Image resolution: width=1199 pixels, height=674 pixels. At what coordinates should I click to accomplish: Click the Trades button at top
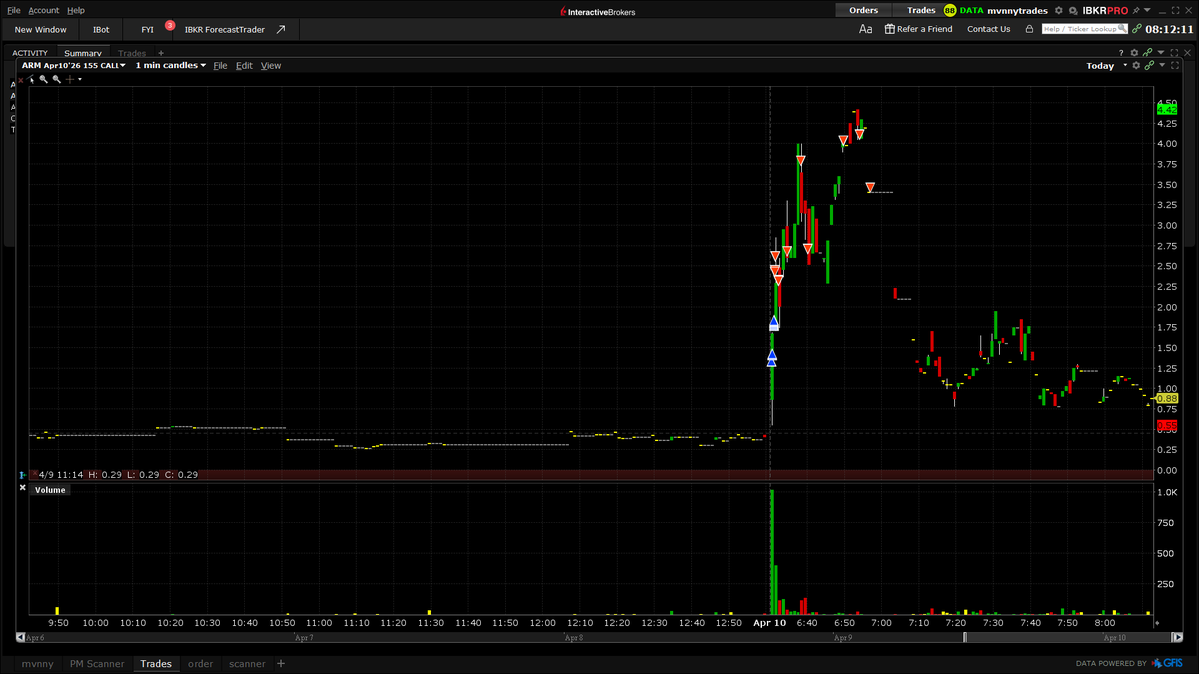(x=921, y=11)
